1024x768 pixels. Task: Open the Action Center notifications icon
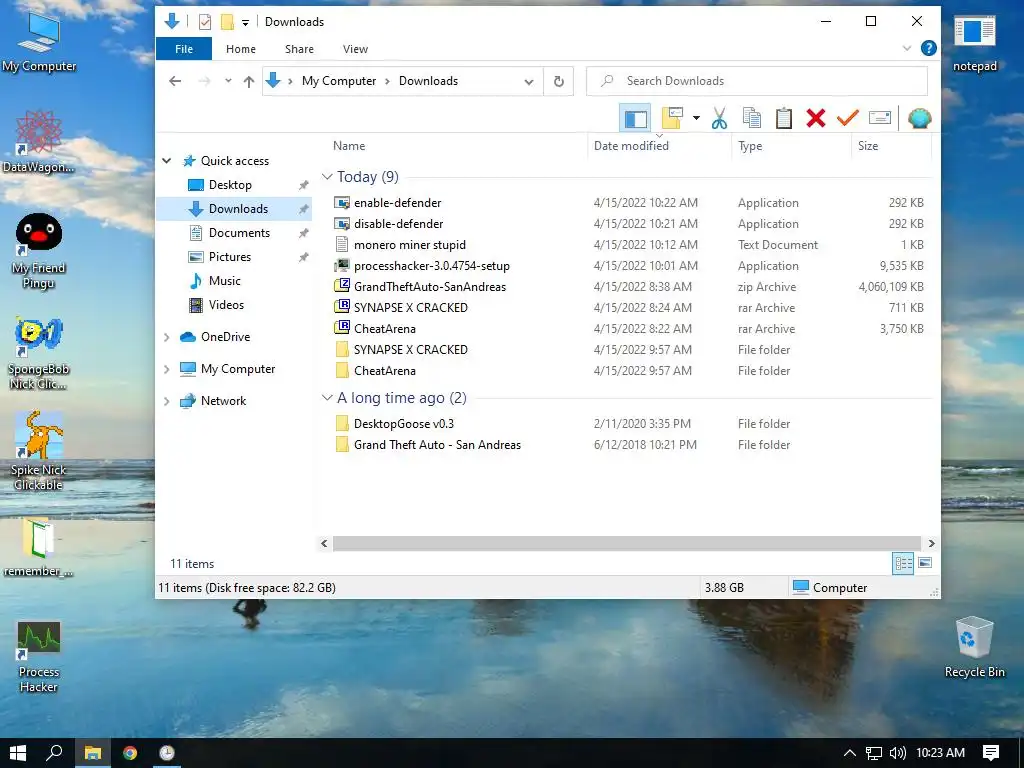pyautogui.click(x=991, y=753)
